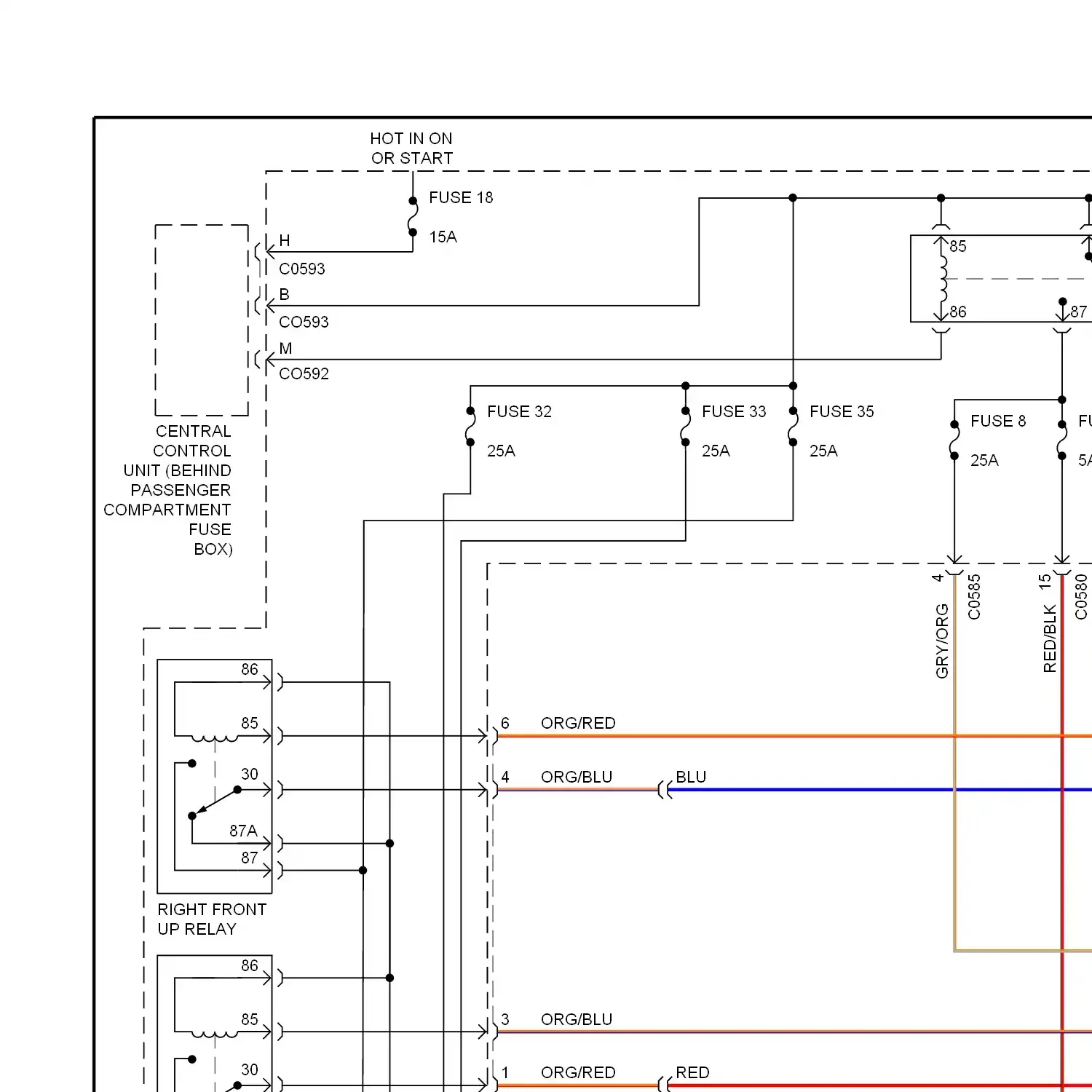Click pin '87' in the top-right relay box
The image size is (1092, 1092).
coord(1079,312)
